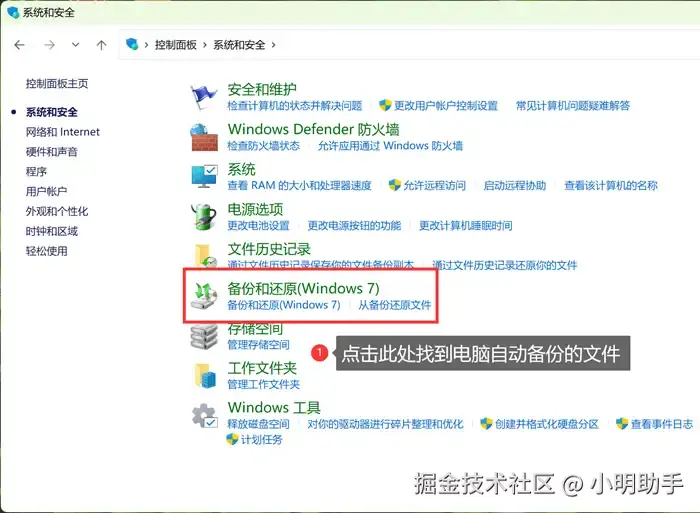The image size is (700, 513).
Task: Click 更改电池设置
Action: pyautogui.click(x=258, y=225)
